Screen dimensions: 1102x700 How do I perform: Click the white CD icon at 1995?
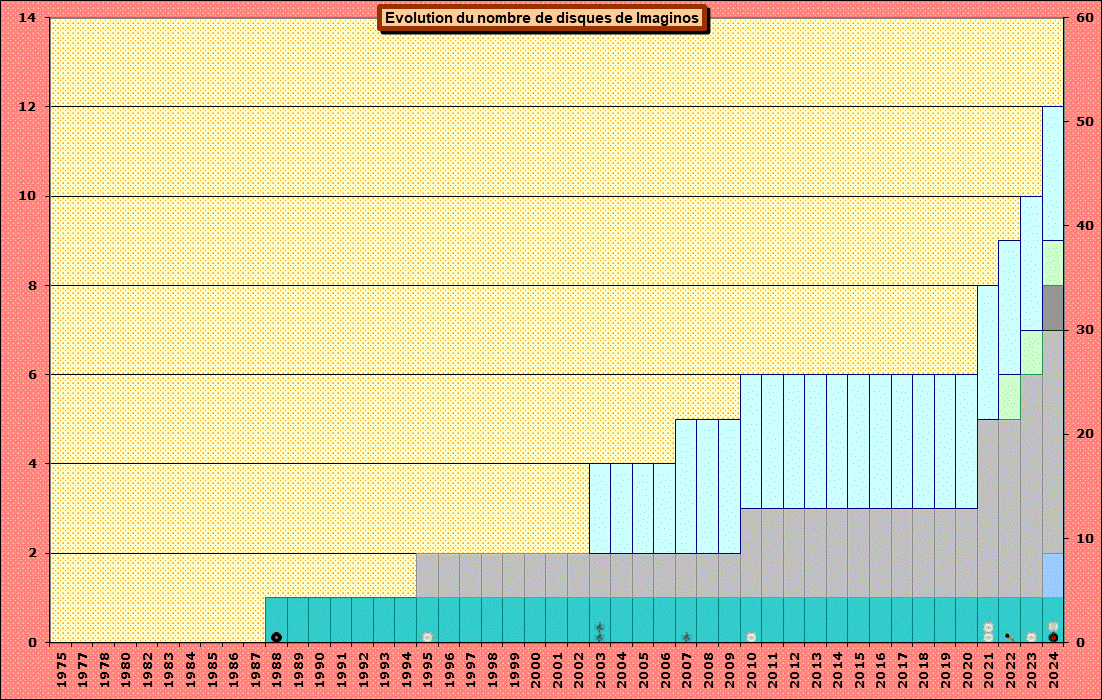coord(427,637)
